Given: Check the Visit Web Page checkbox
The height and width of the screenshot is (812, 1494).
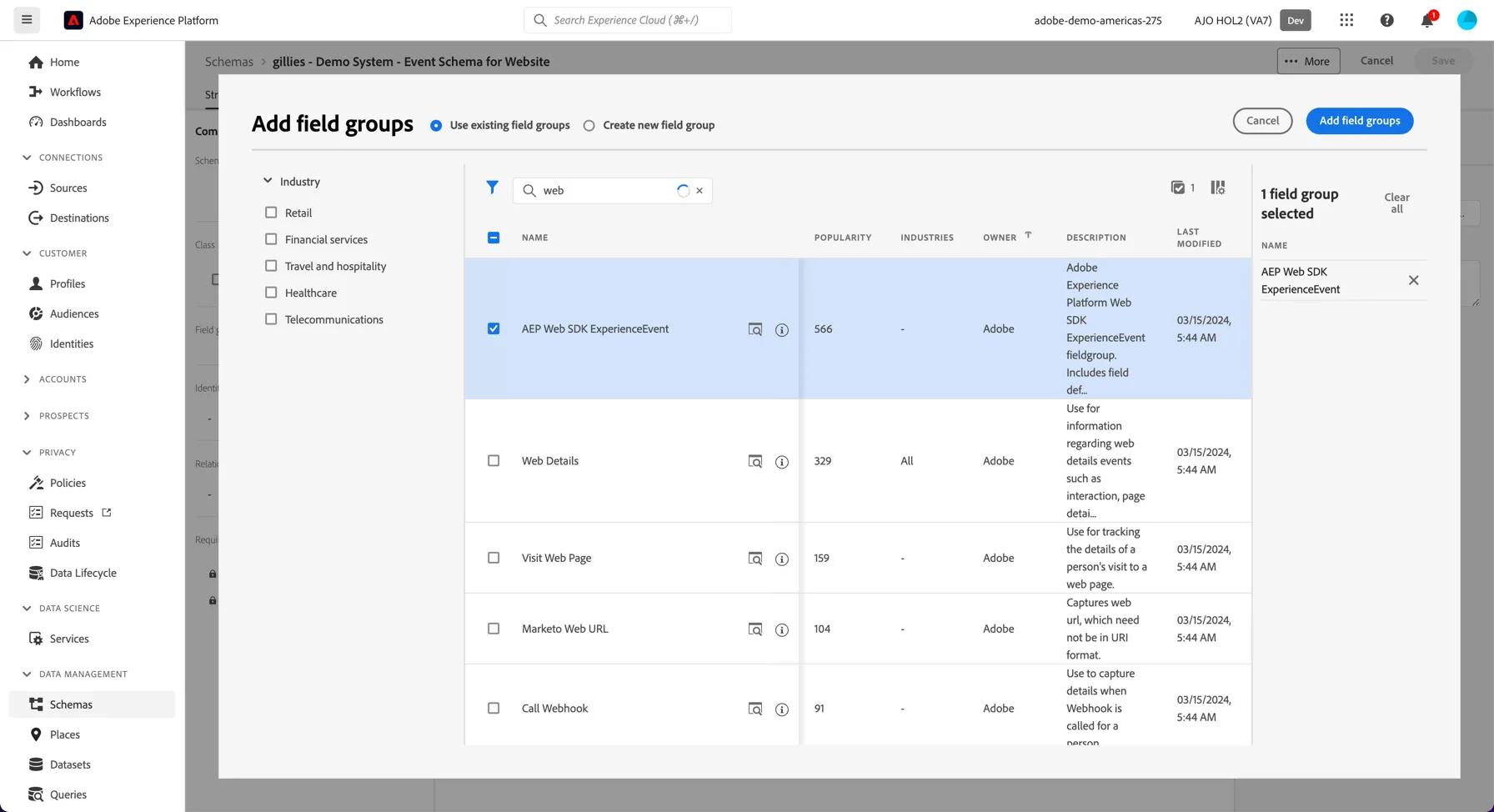Looking at the screenshot, I should click(x=494, y=558).
